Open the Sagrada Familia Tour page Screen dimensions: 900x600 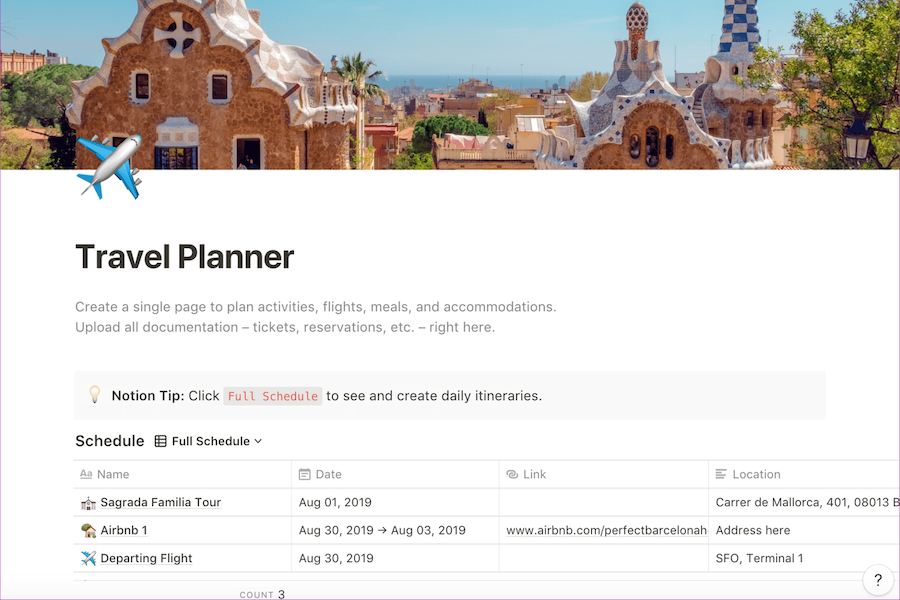pyautogui.click(x=160, y=503)
